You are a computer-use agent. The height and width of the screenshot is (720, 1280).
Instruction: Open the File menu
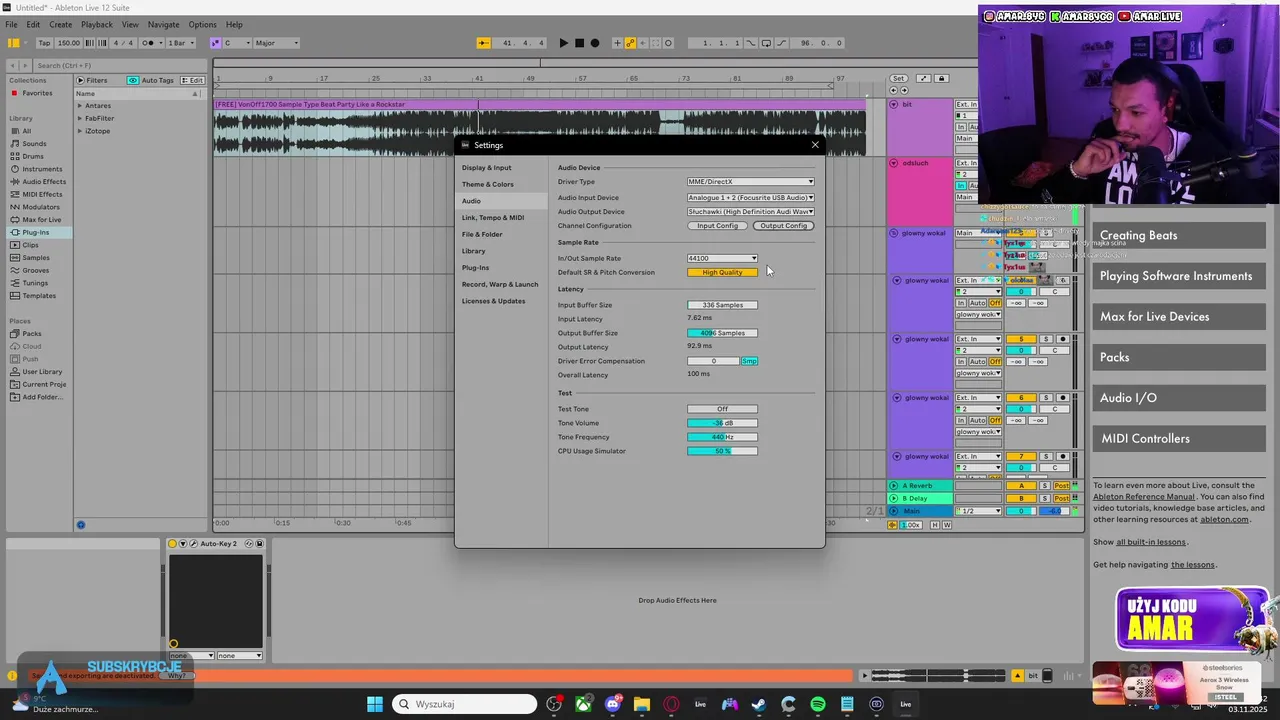(11, 24)
